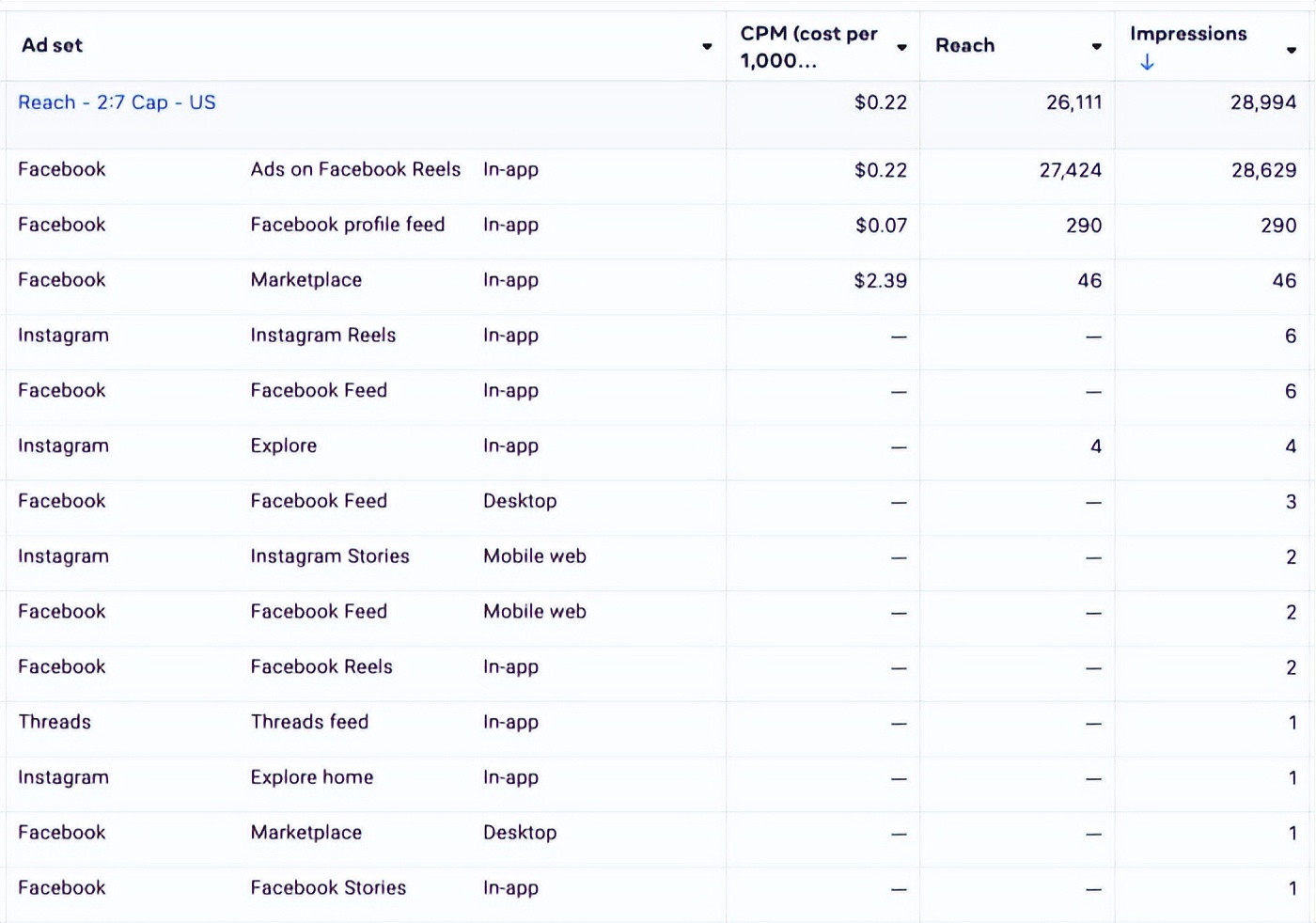Click the Threads feed placement row
Screen dimensions: 1316x923
point(309,722)
